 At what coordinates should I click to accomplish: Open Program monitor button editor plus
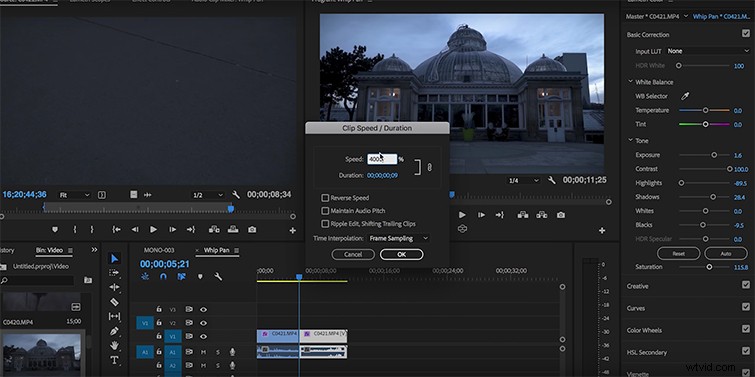coord(602,231)
